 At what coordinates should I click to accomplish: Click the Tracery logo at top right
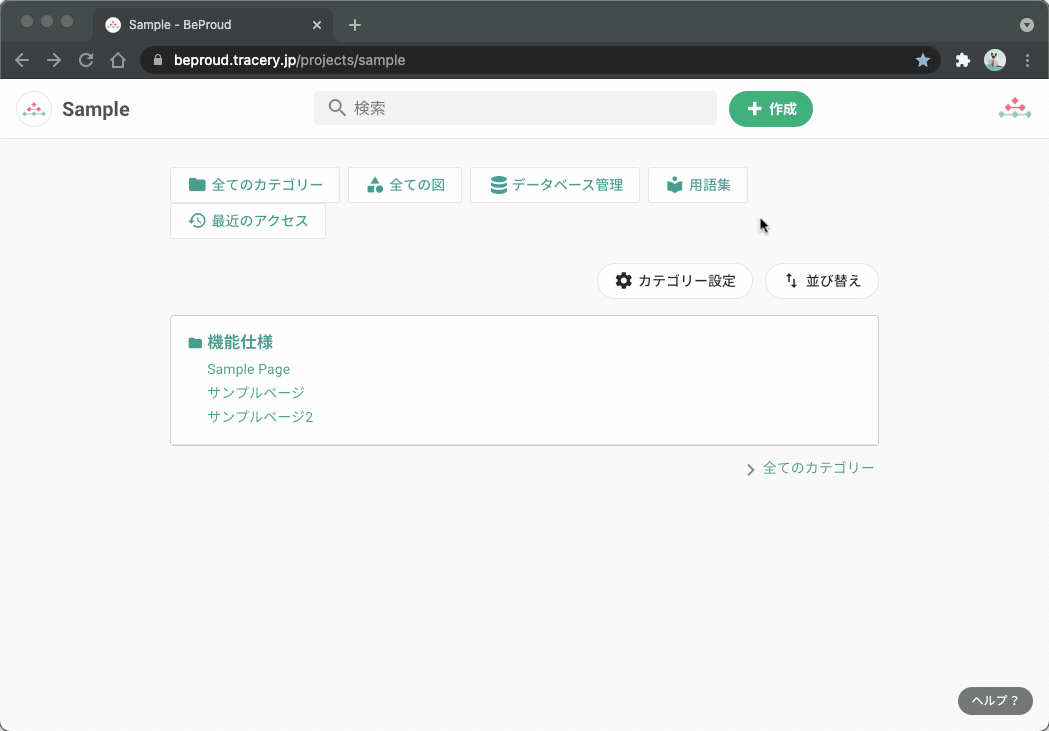tap(1014, 107)
